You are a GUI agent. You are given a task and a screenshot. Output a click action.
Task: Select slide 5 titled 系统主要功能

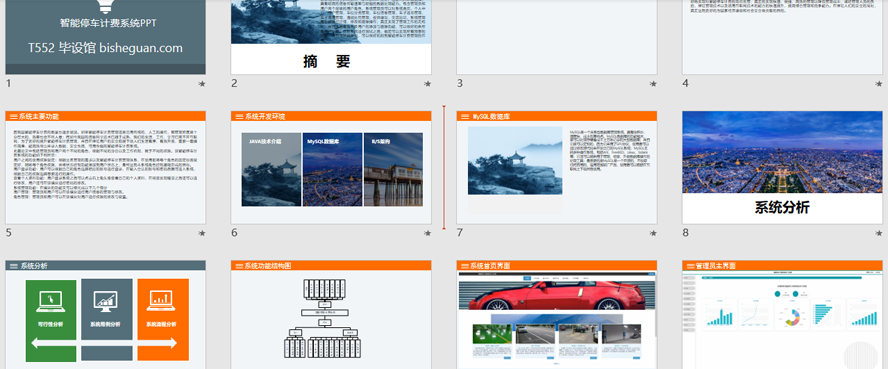coord(105,168)
